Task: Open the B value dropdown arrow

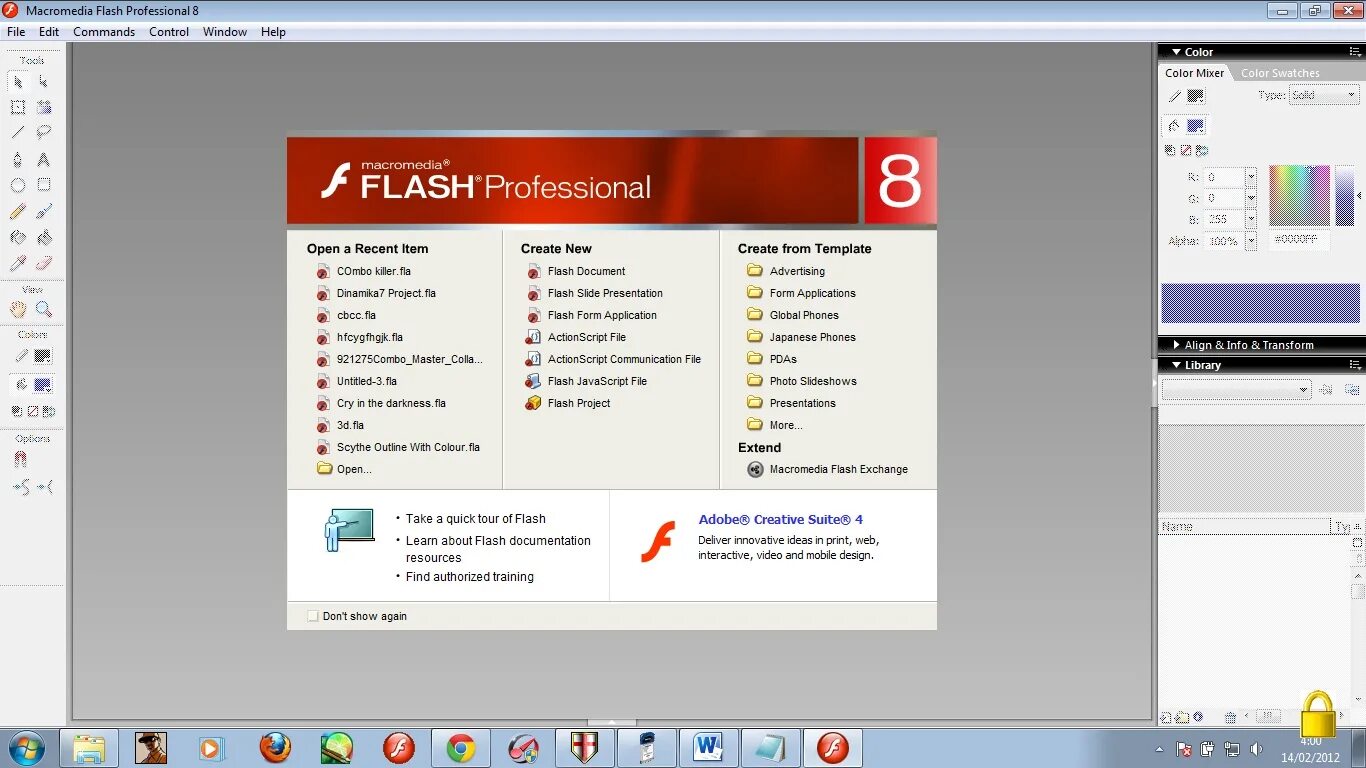Action: click(x=1250, y=220)
